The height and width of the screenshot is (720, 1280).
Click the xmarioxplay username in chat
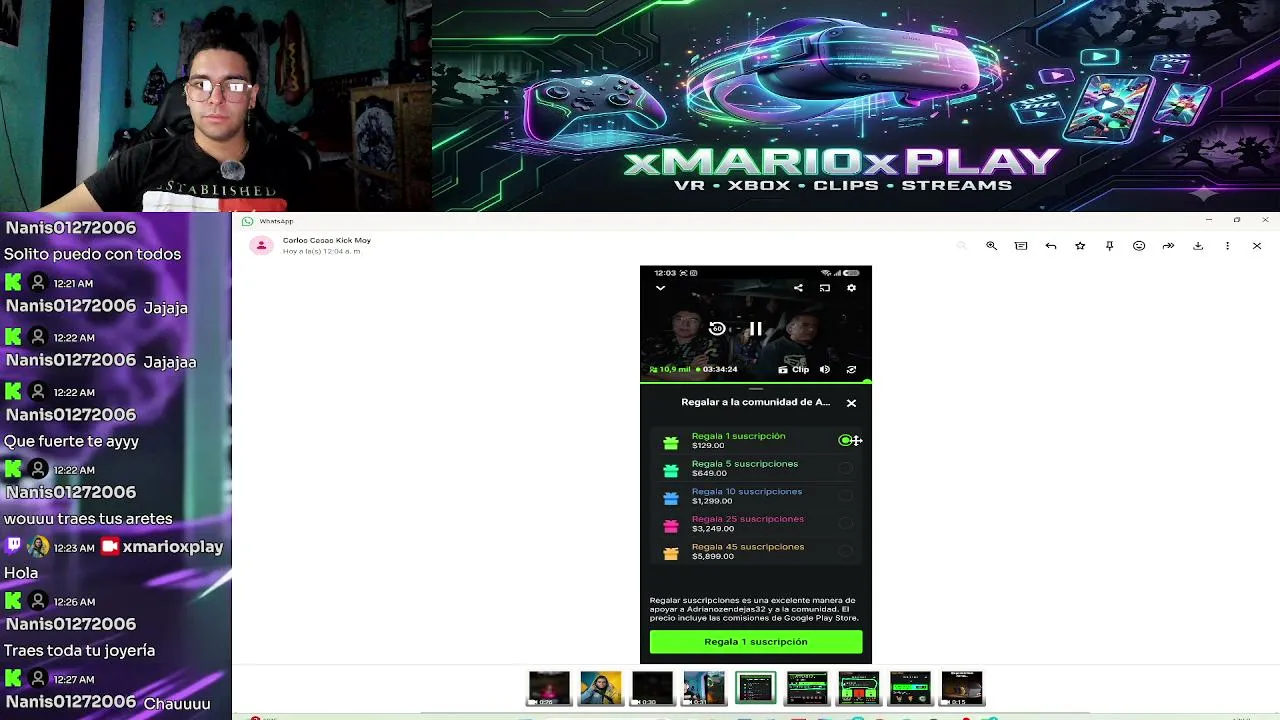point(173,547)
